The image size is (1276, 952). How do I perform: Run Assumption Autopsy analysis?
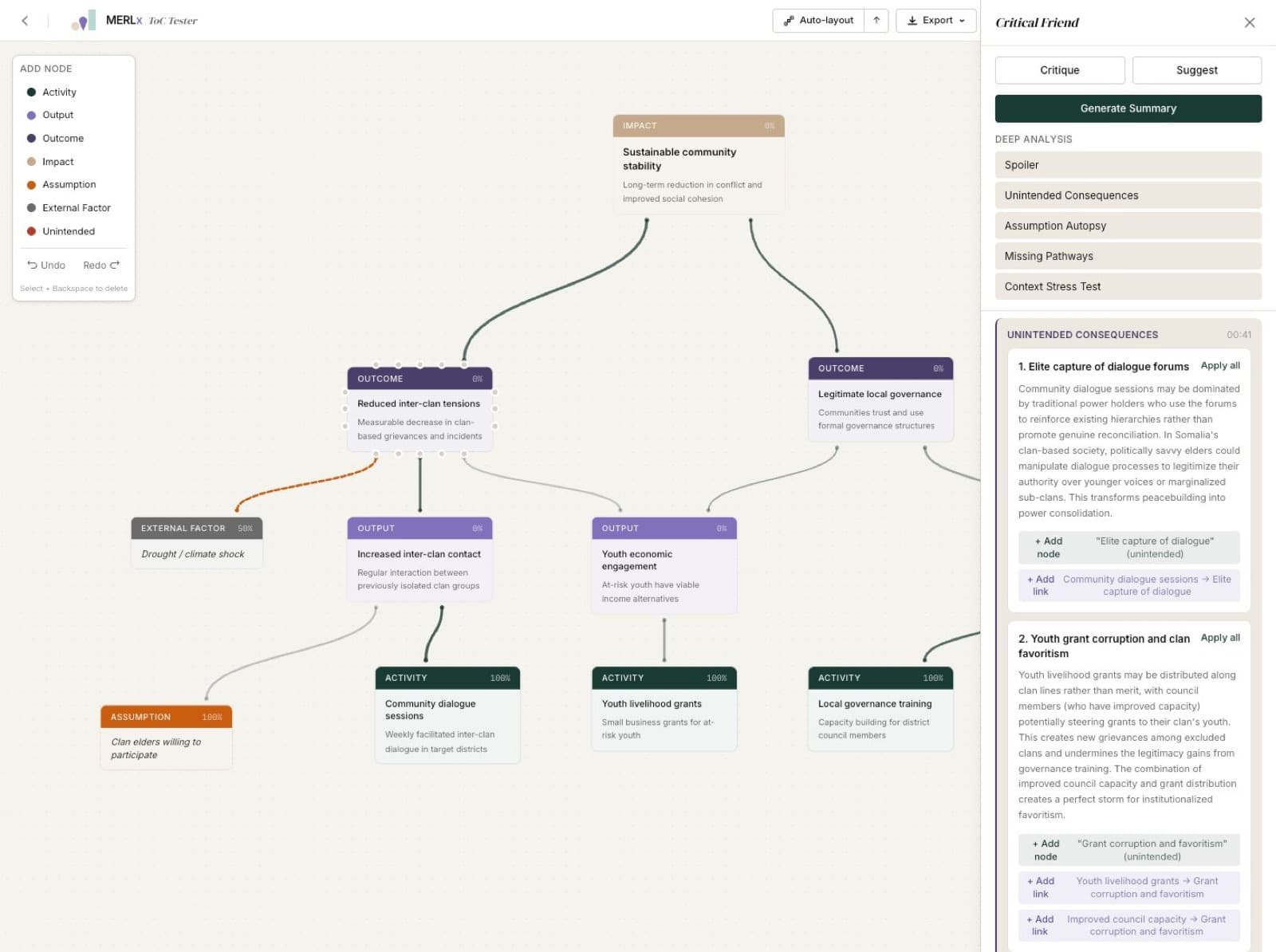pos(1128,226)
